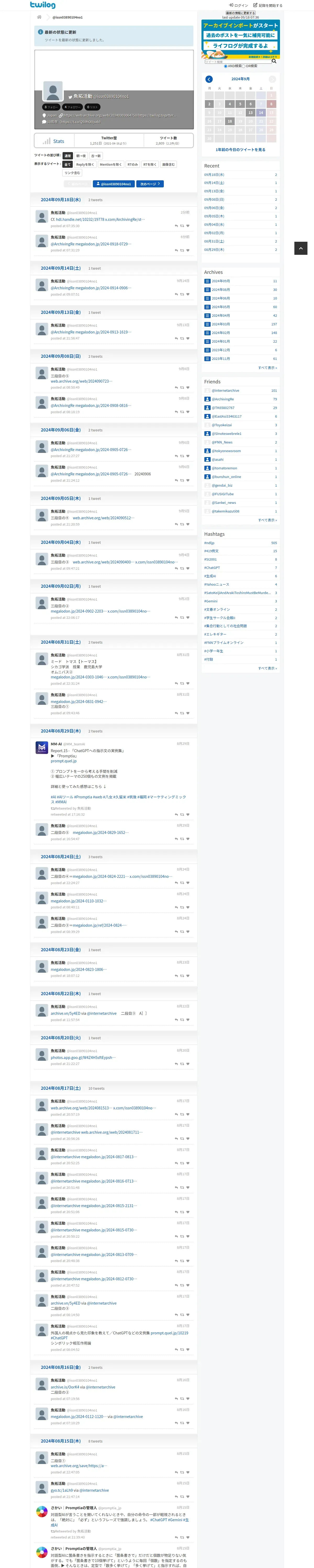Expand Archives with すべて表示
Screen dimensions: 314x1568
tap(267, 368)
